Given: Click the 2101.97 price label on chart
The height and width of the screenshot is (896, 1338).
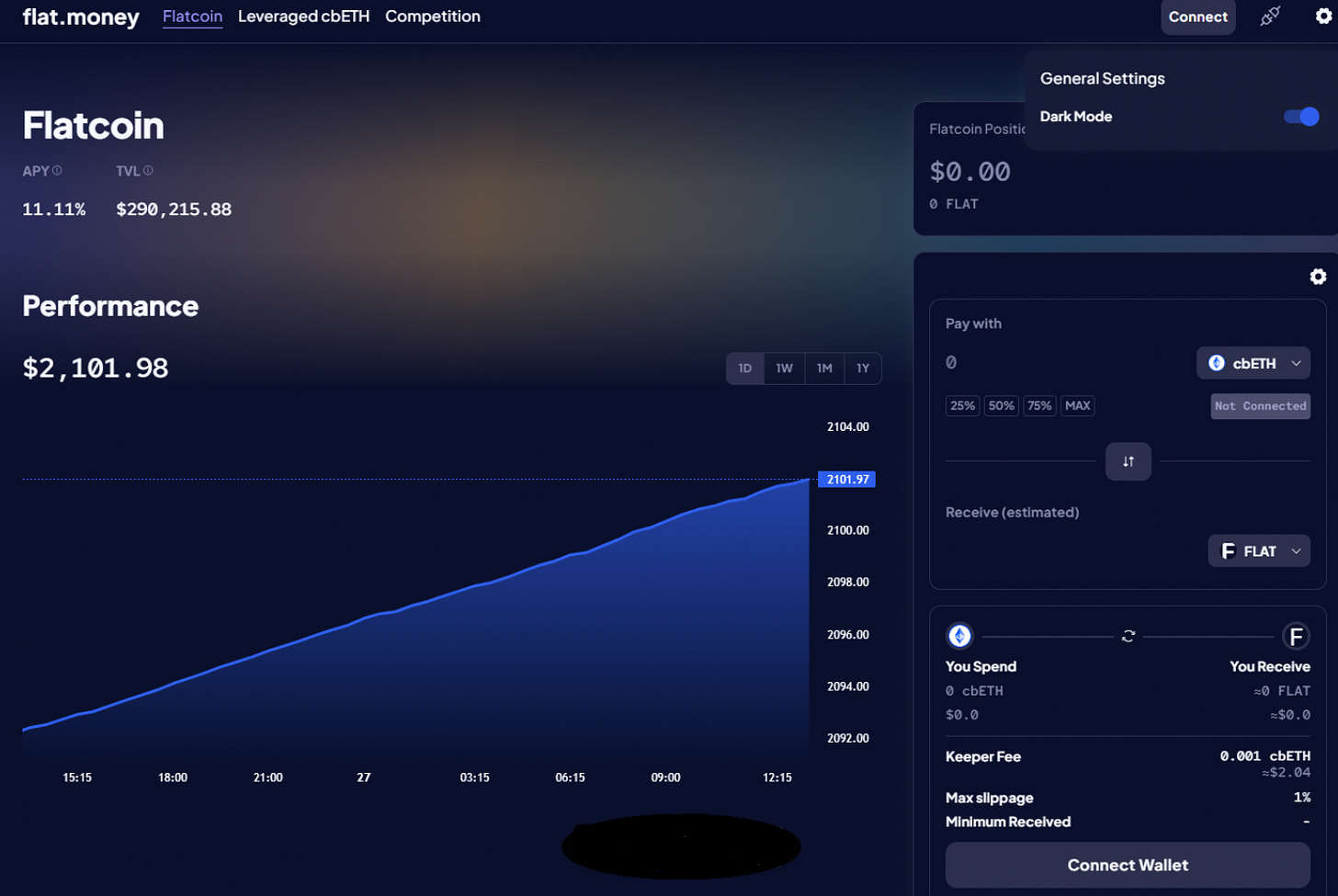Looking at the screenshot, I should click(846, 480).
